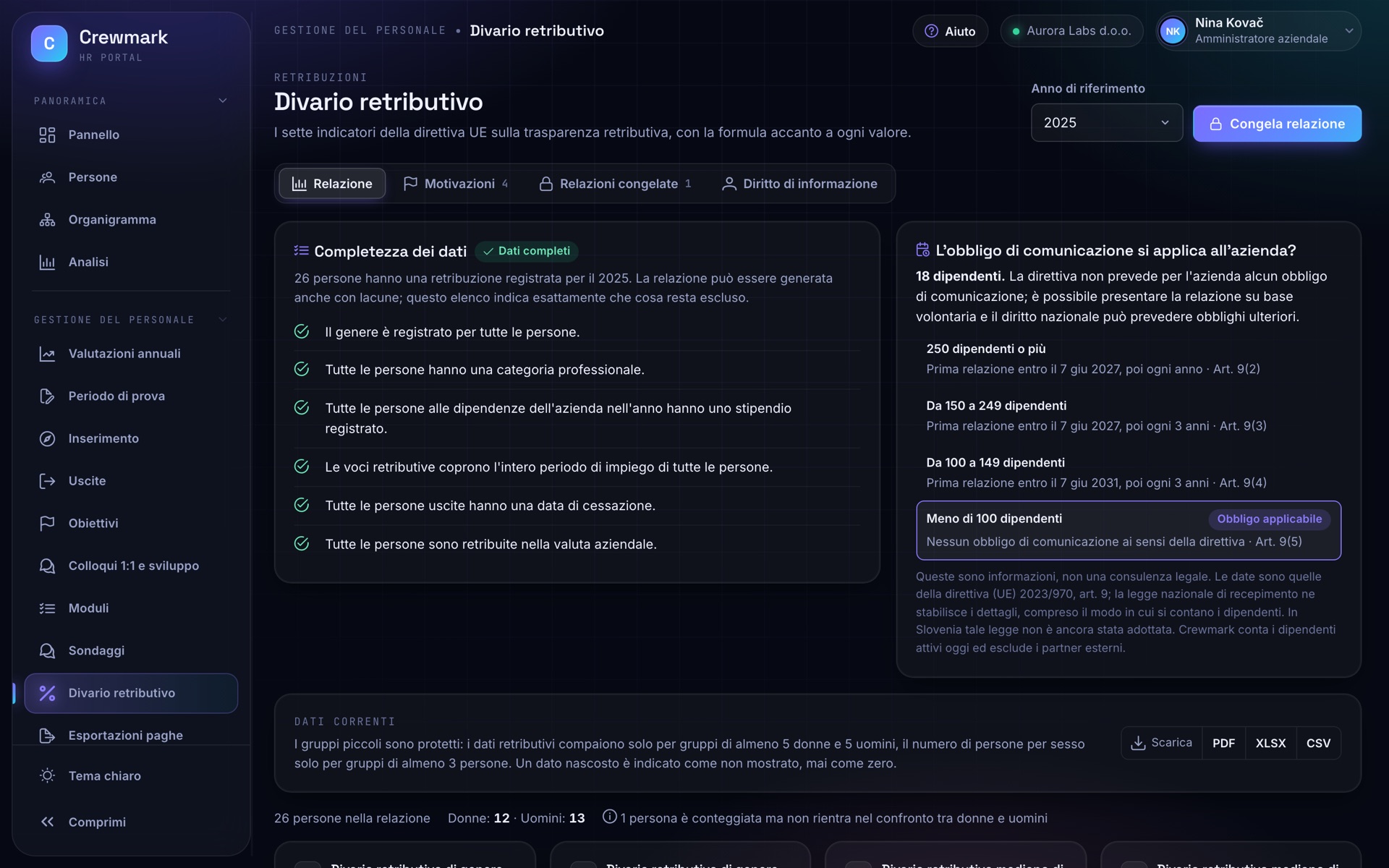Open Obiettivi page from sidebar

(x=131, y=524)
